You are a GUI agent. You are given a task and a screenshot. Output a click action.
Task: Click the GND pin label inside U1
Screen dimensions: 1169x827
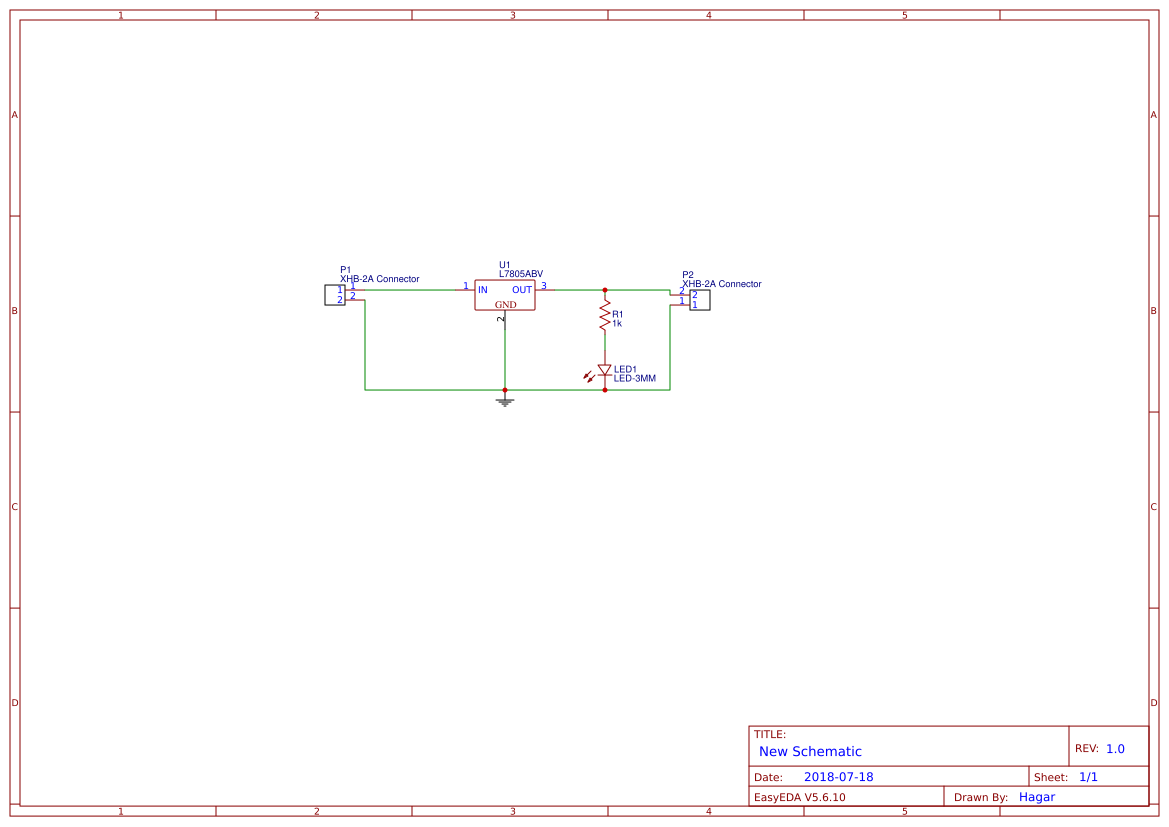point(506,304)
